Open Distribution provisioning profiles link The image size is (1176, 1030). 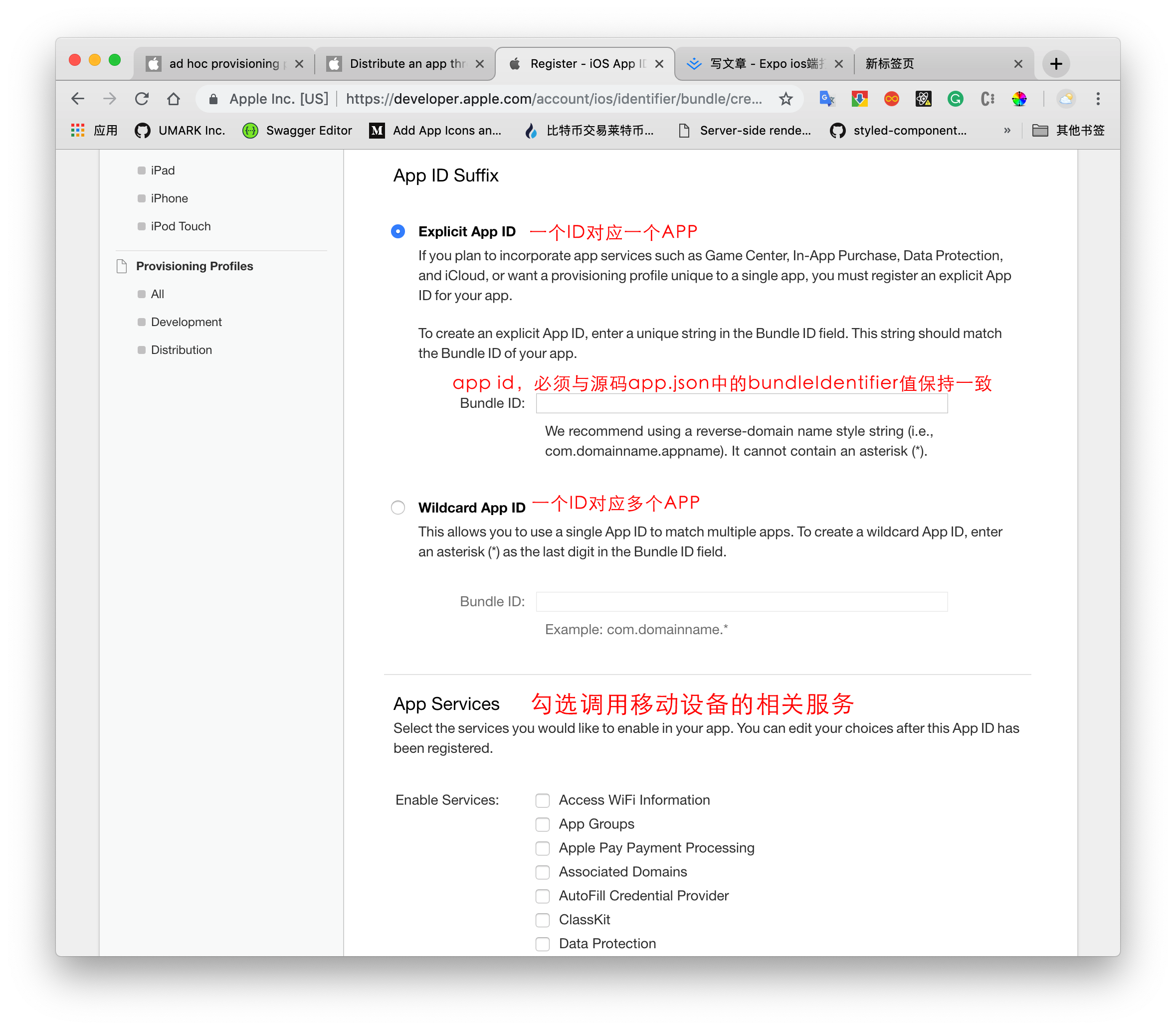(181, 350)
